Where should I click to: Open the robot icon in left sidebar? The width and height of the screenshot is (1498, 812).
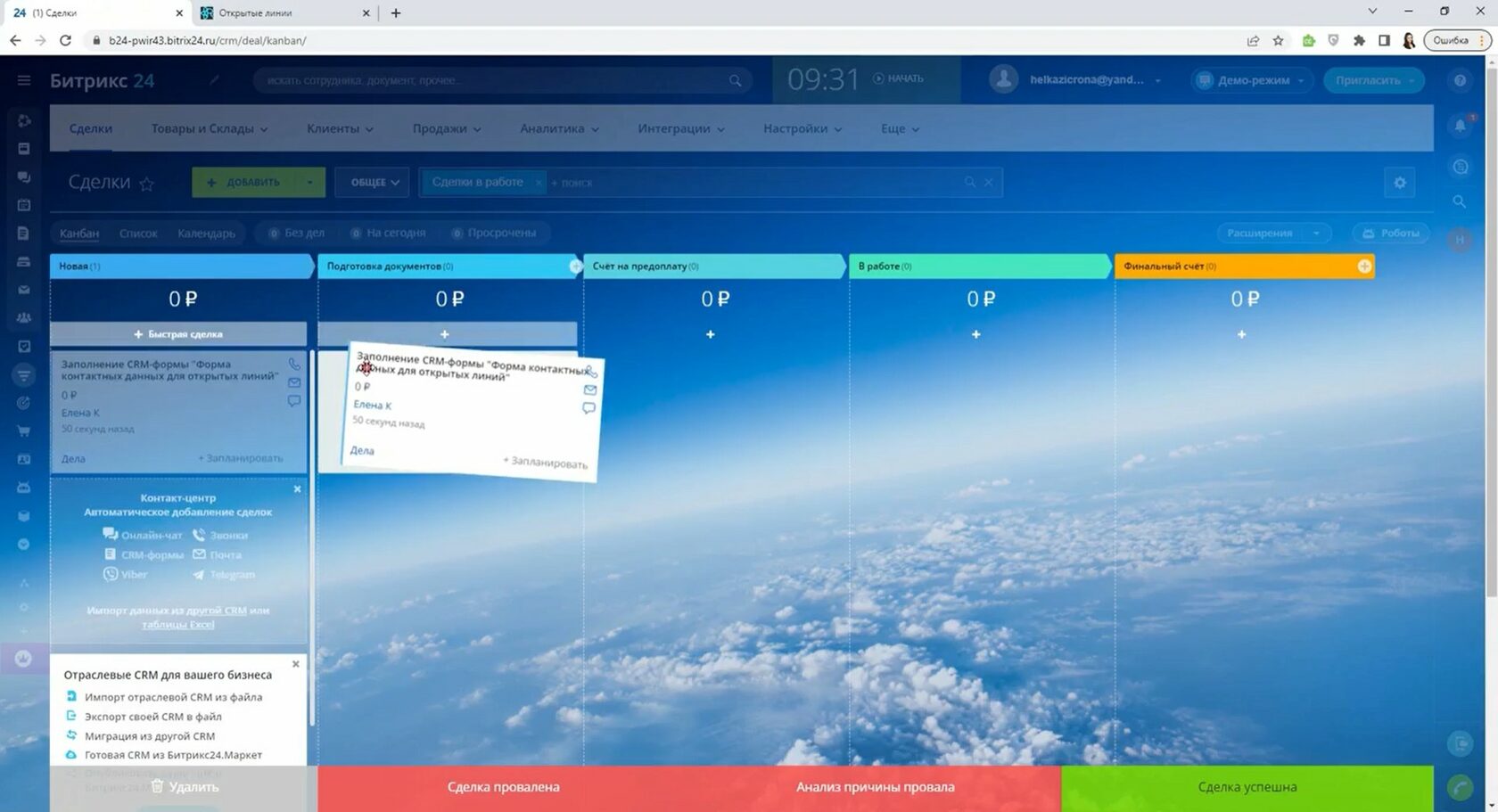click(x=24, y=488)
